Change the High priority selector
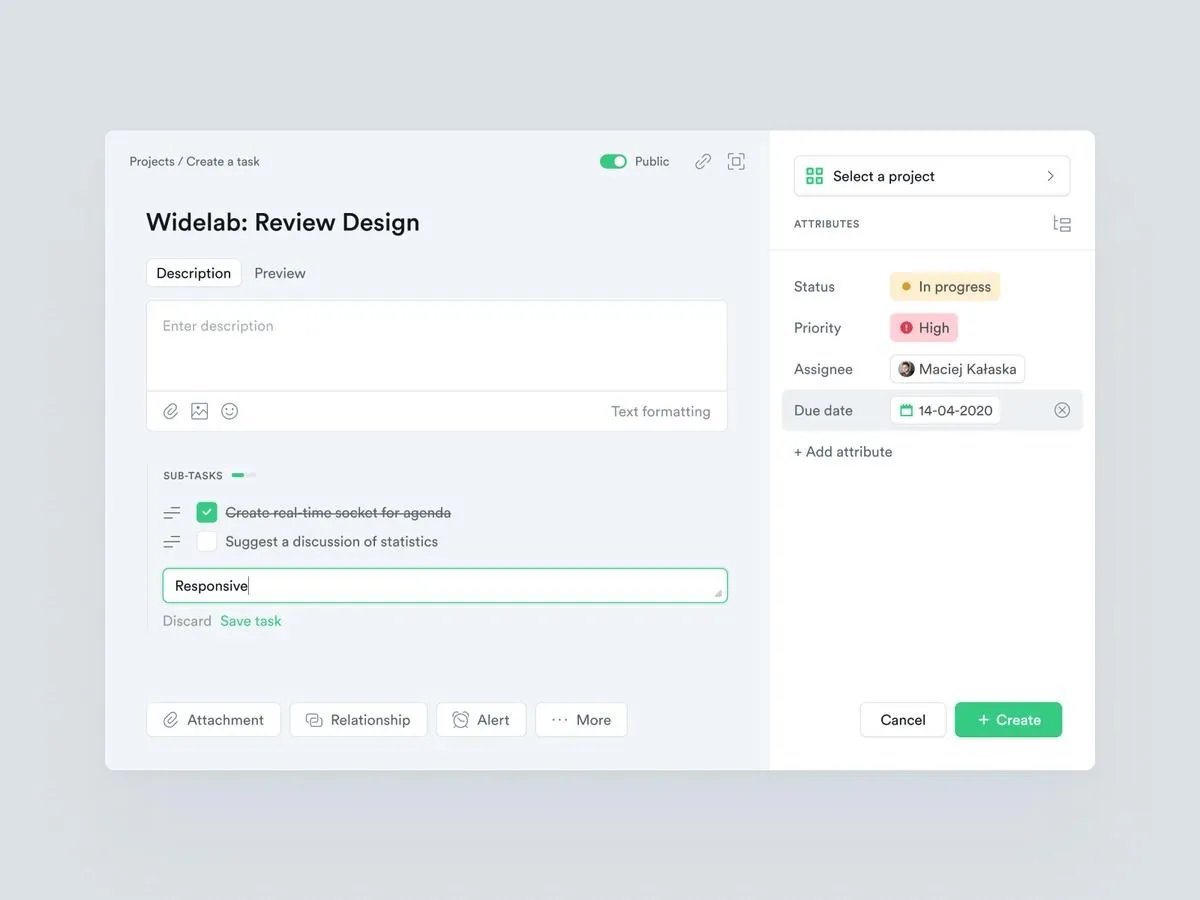Image resolution: width=1200 pixels, height=900 pixels. 923,328
